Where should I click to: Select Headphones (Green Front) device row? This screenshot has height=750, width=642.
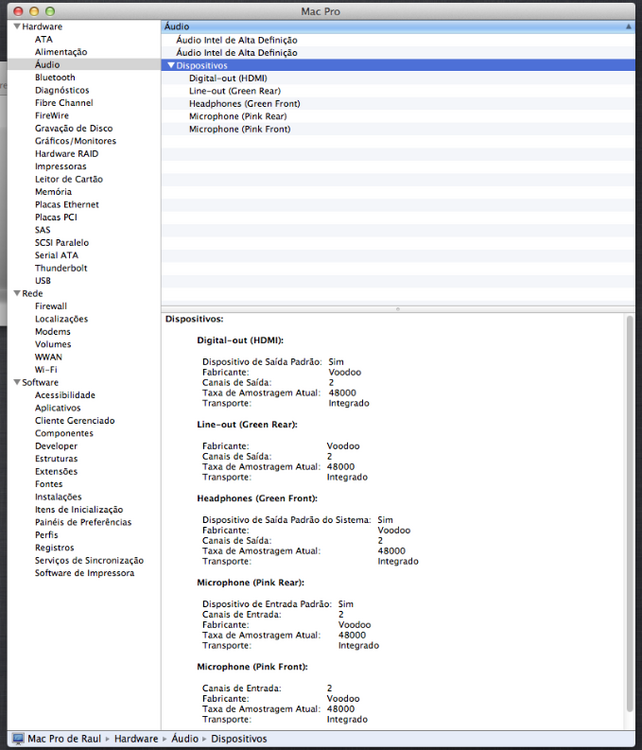398,103
